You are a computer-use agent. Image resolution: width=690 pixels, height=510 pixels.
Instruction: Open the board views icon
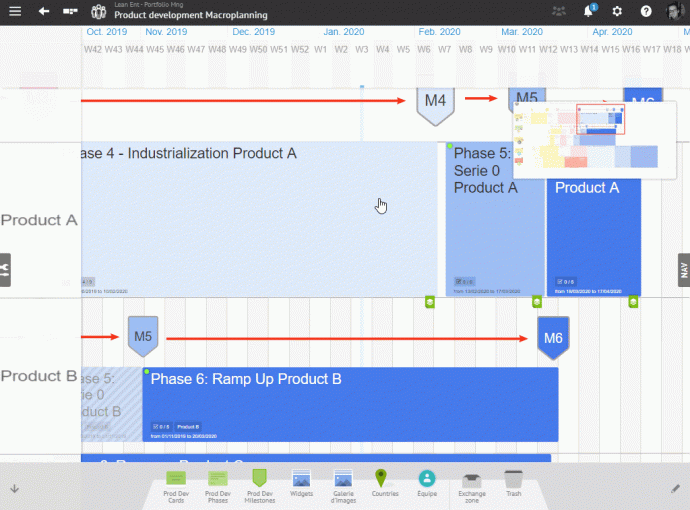tap(70, 11)
